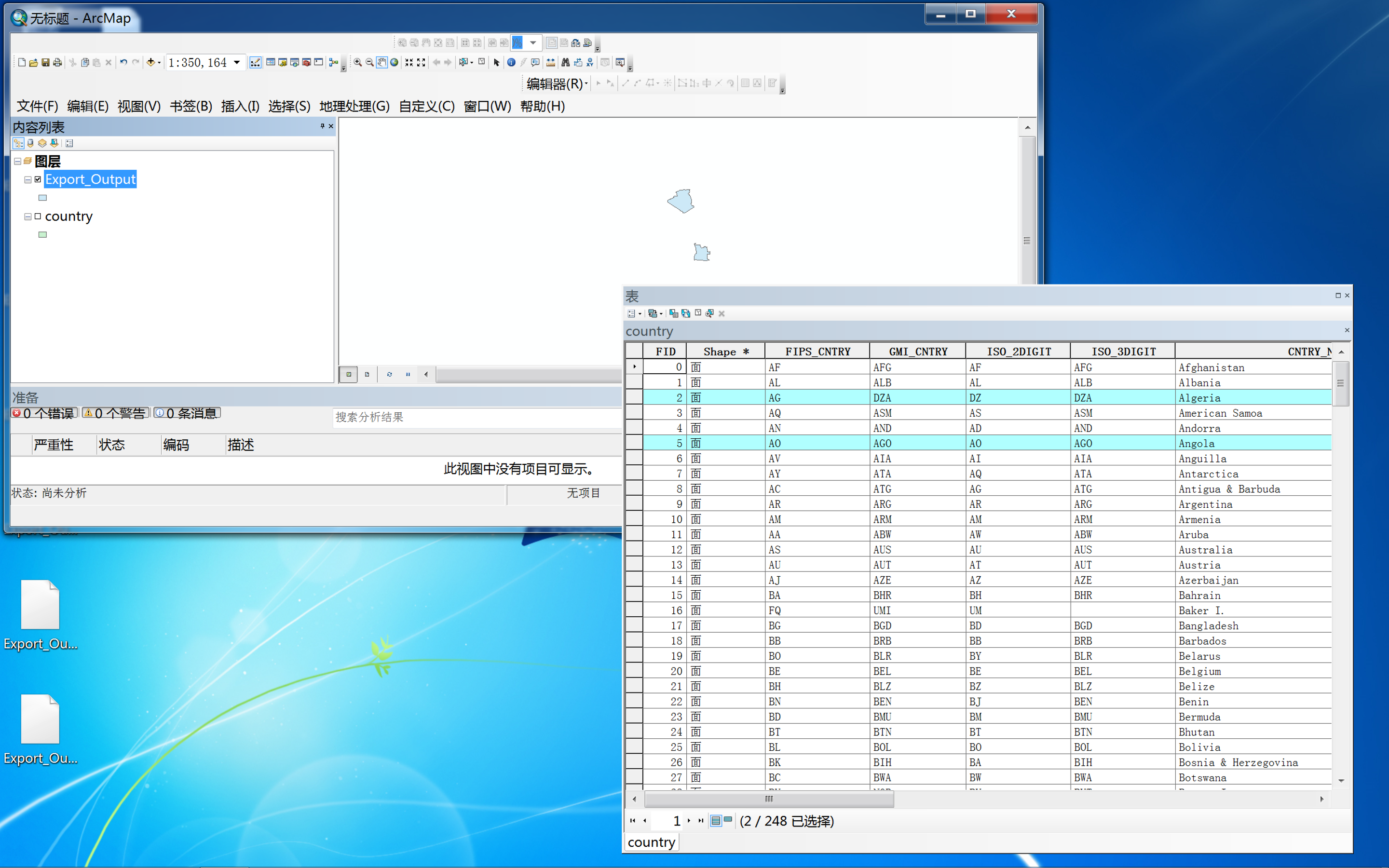
Task: Open the 编辑器(R) editor button
Action: [x=556, y=84]
